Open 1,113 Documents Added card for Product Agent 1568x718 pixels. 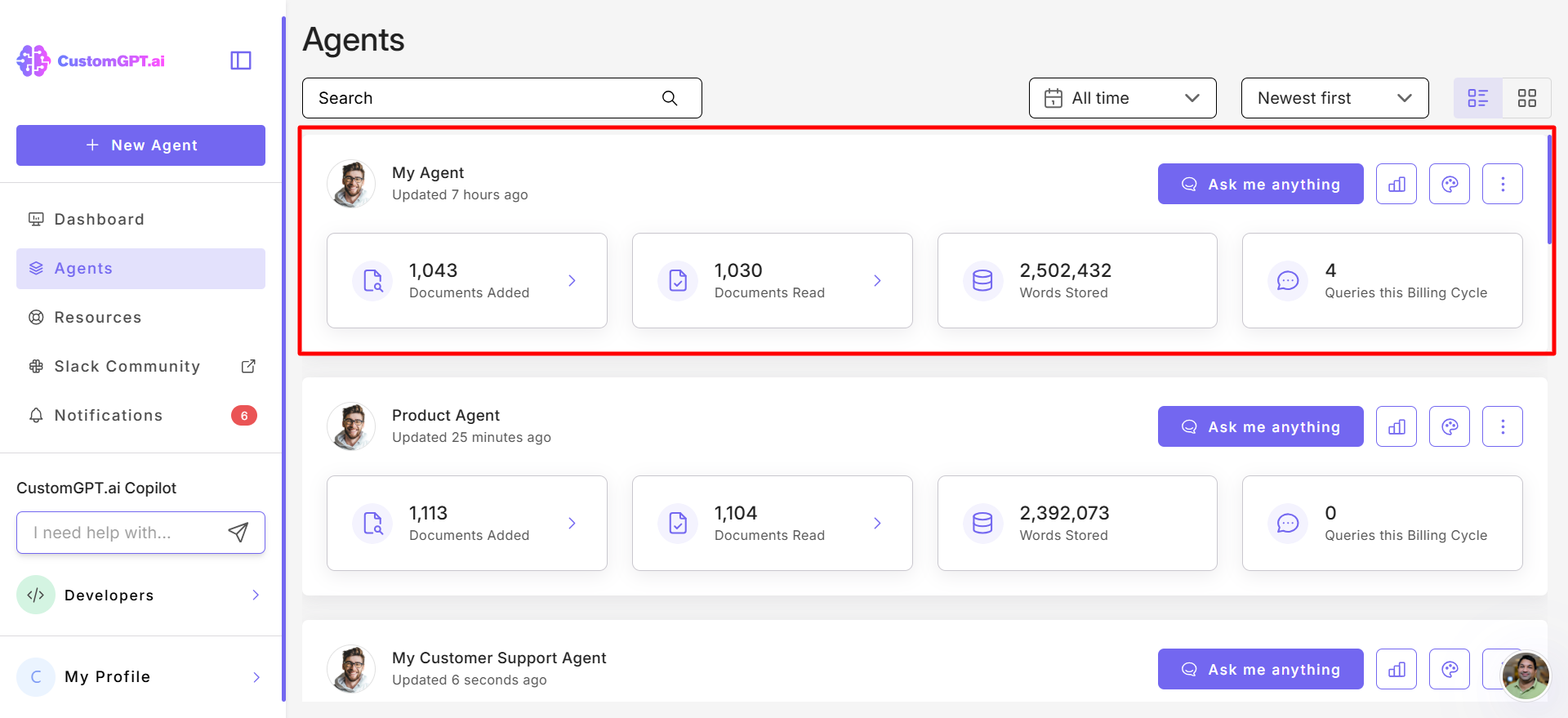[x=467, y=524]
